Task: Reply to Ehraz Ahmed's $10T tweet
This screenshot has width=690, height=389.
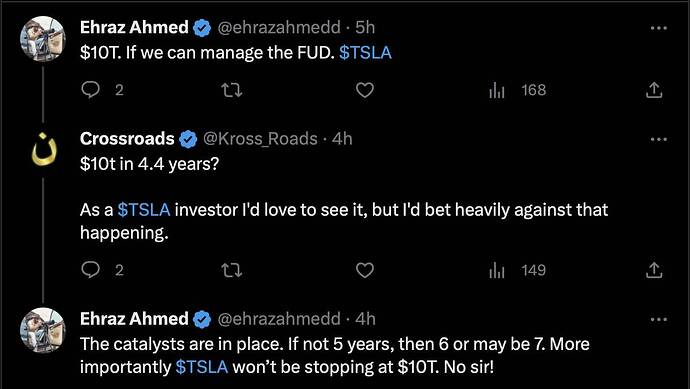Action: point(91,90)
